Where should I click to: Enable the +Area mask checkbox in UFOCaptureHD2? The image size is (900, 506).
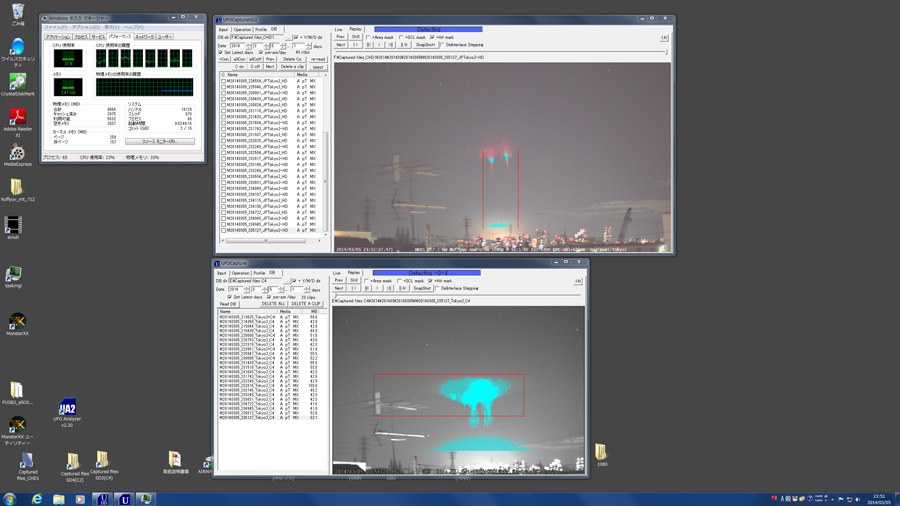coord(370,38)
